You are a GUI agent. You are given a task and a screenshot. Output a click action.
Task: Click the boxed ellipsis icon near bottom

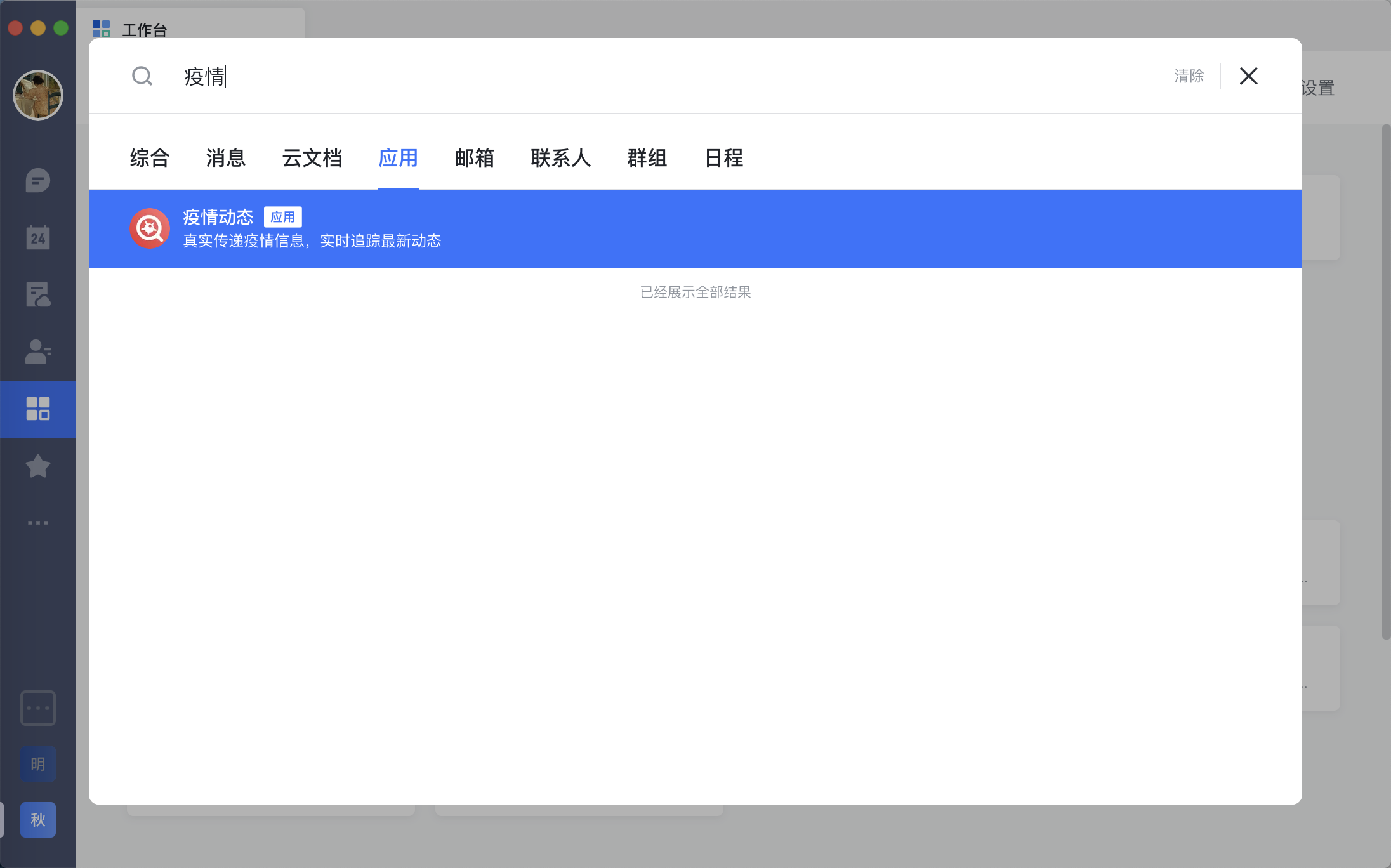point(38,708)
